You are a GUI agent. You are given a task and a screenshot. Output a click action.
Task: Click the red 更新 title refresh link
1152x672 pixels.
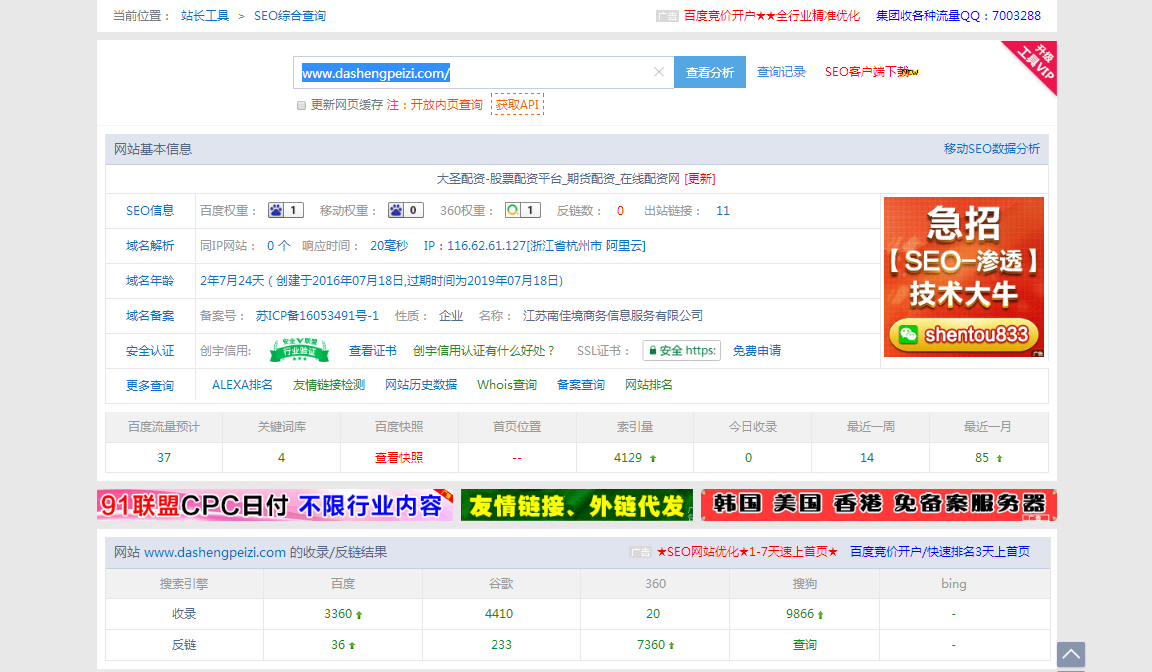(x=699, y=178)
